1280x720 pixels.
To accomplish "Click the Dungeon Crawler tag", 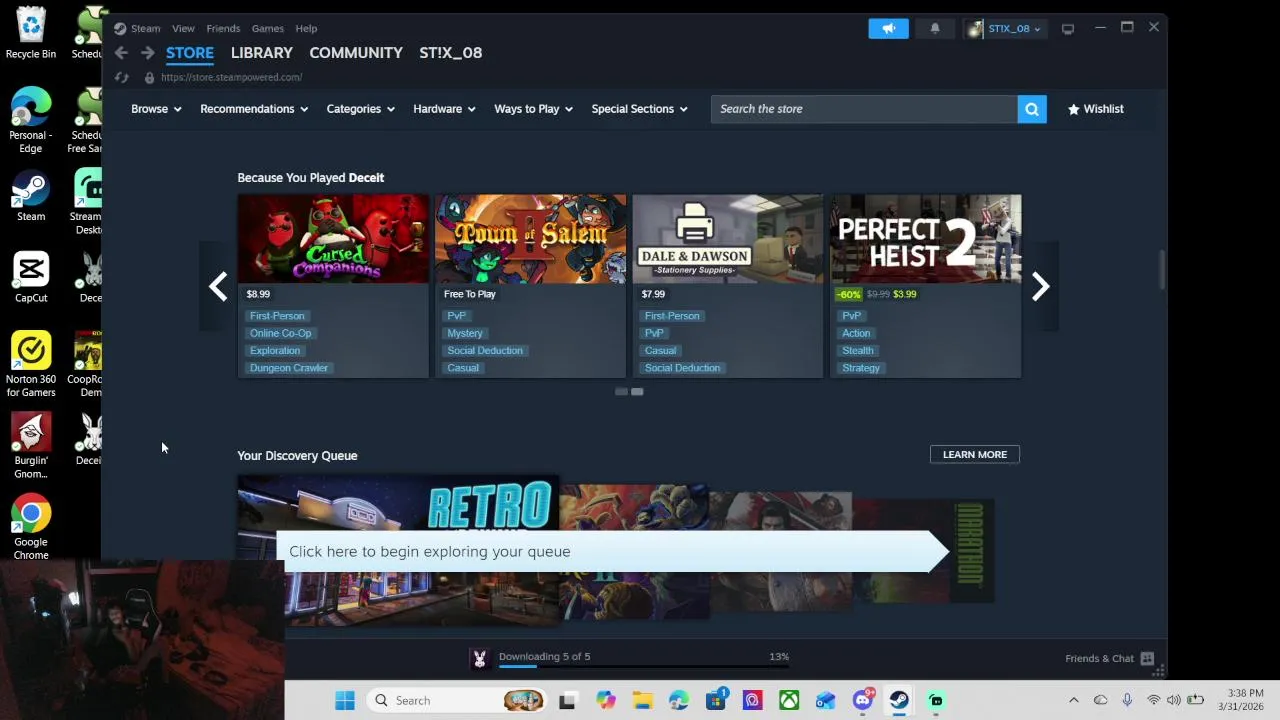I will pos(289,368).
